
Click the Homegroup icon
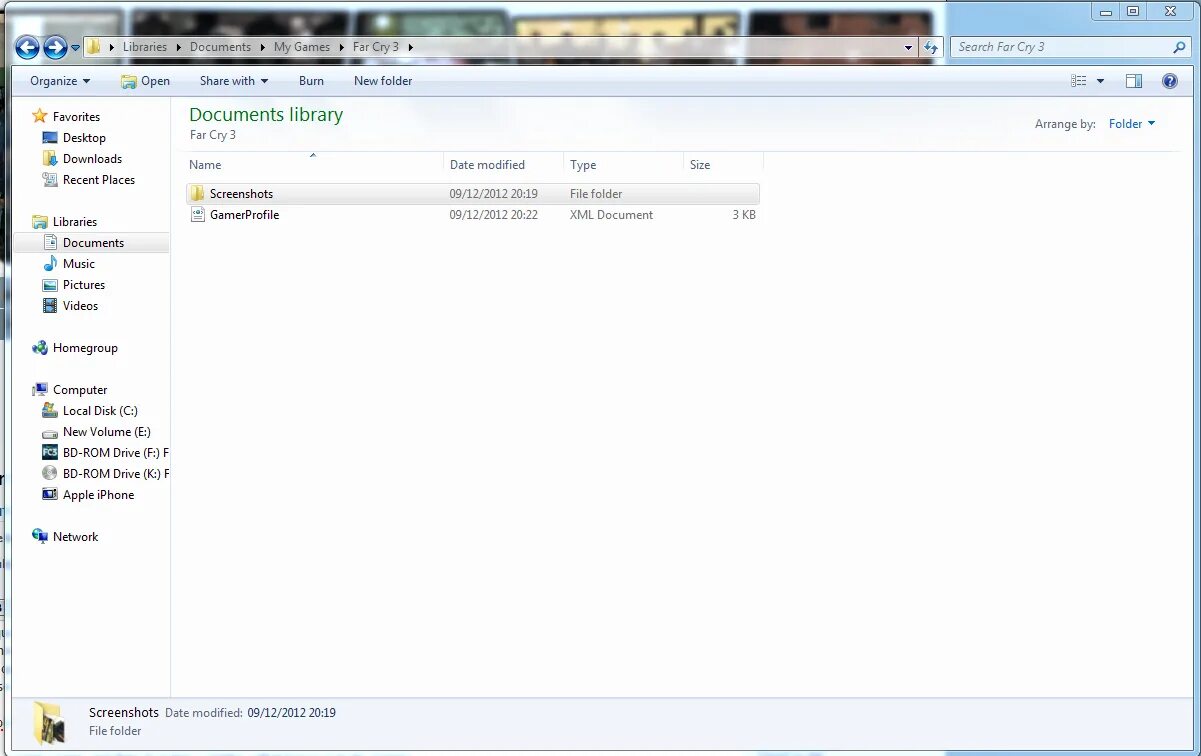click(40, 348)
